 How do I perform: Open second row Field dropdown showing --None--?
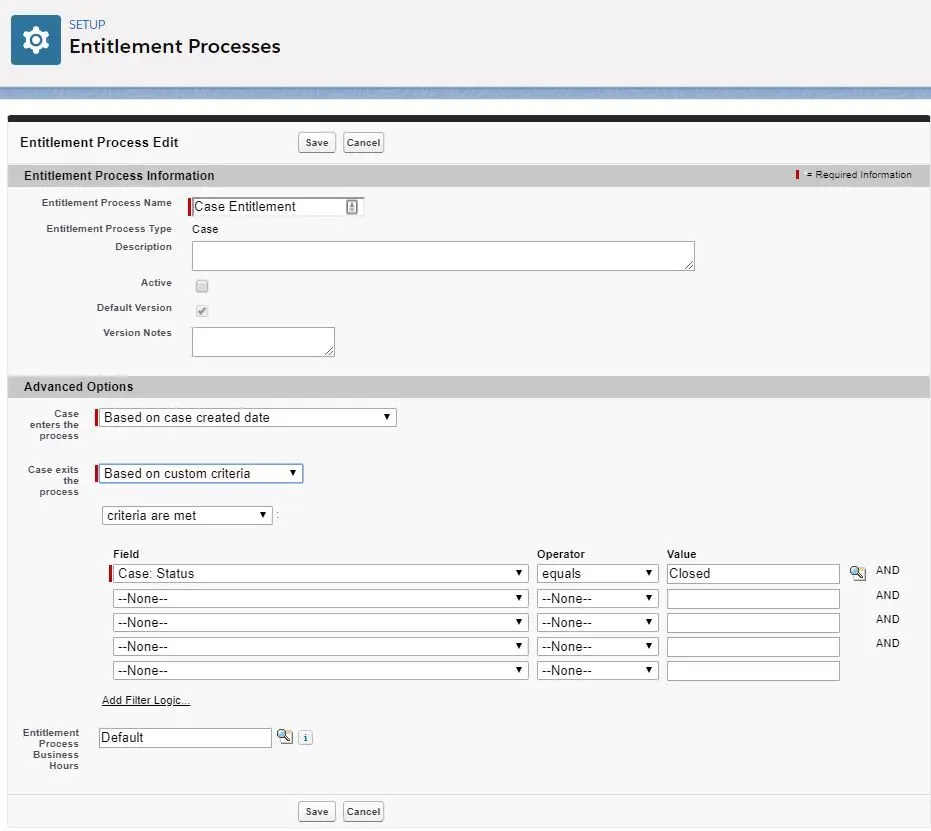(321, 598)
